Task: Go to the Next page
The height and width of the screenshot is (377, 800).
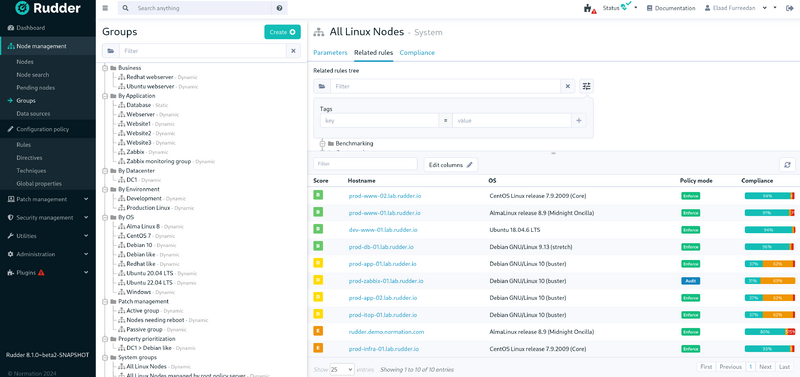Action: coord(765,367)
